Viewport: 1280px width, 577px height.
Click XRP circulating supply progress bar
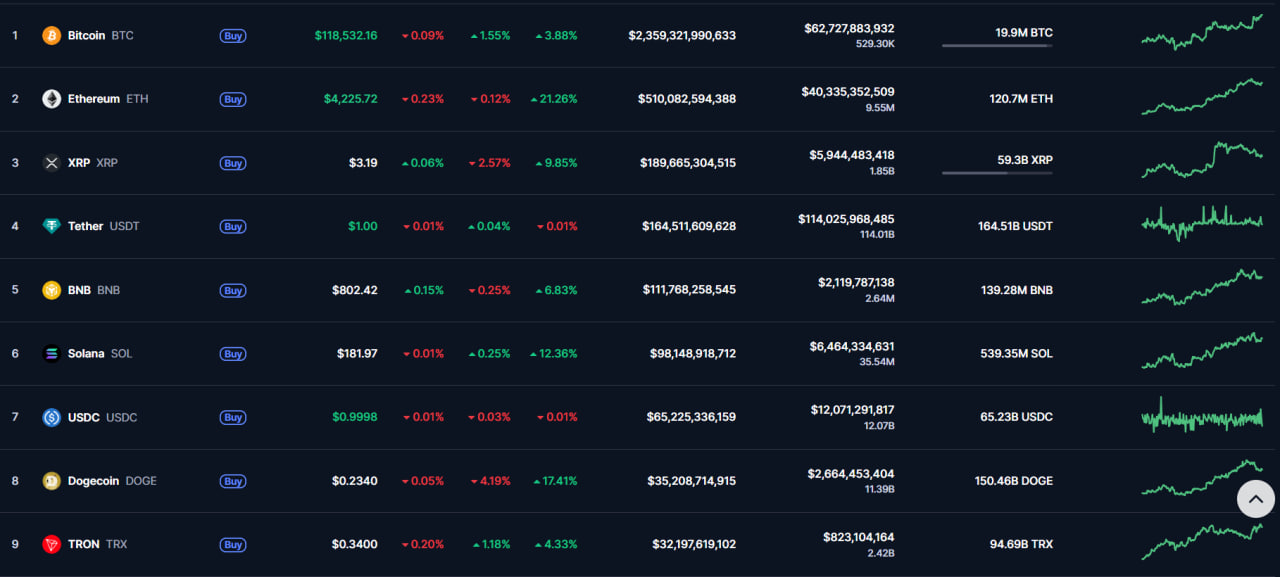point(997,172)
